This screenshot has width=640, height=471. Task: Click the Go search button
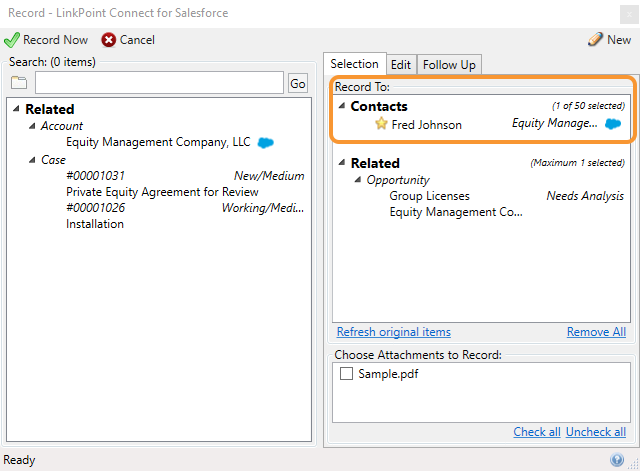298,83
